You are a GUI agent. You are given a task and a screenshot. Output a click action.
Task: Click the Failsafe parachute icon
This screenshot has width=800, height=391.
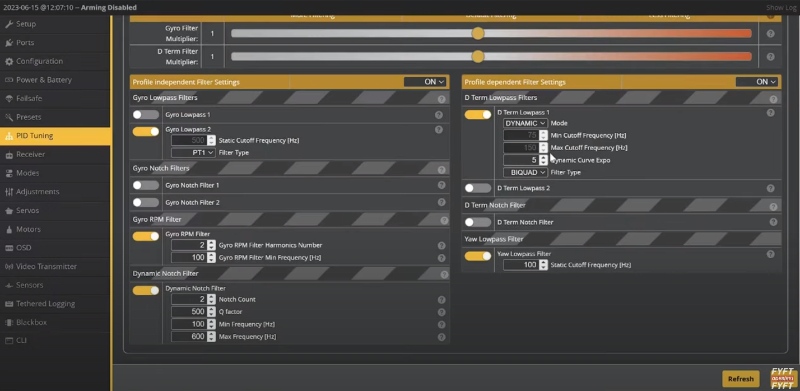click(9, 99)
